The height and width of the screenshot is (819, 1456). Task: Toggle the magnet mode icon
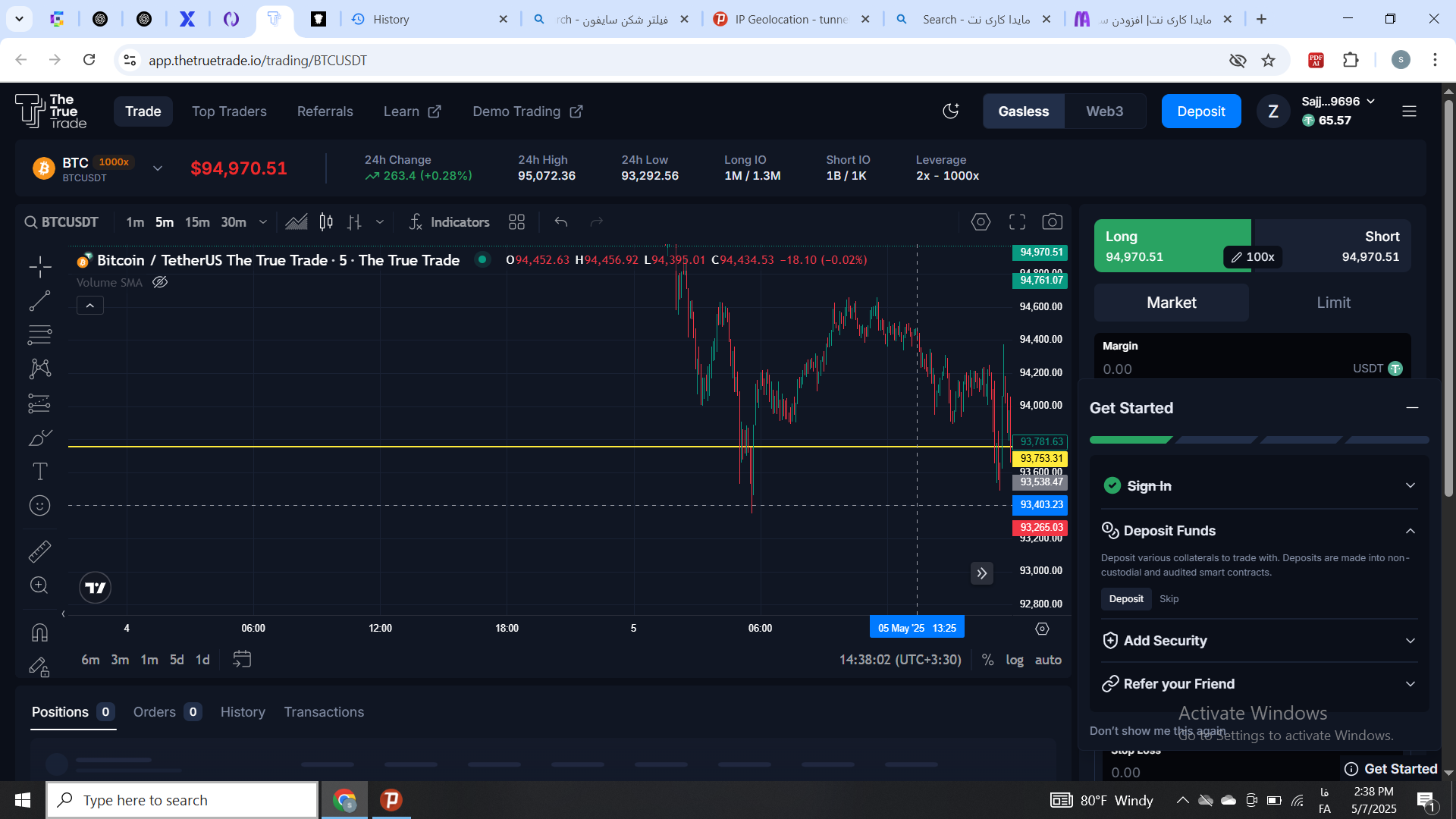(x=40, y=632)
